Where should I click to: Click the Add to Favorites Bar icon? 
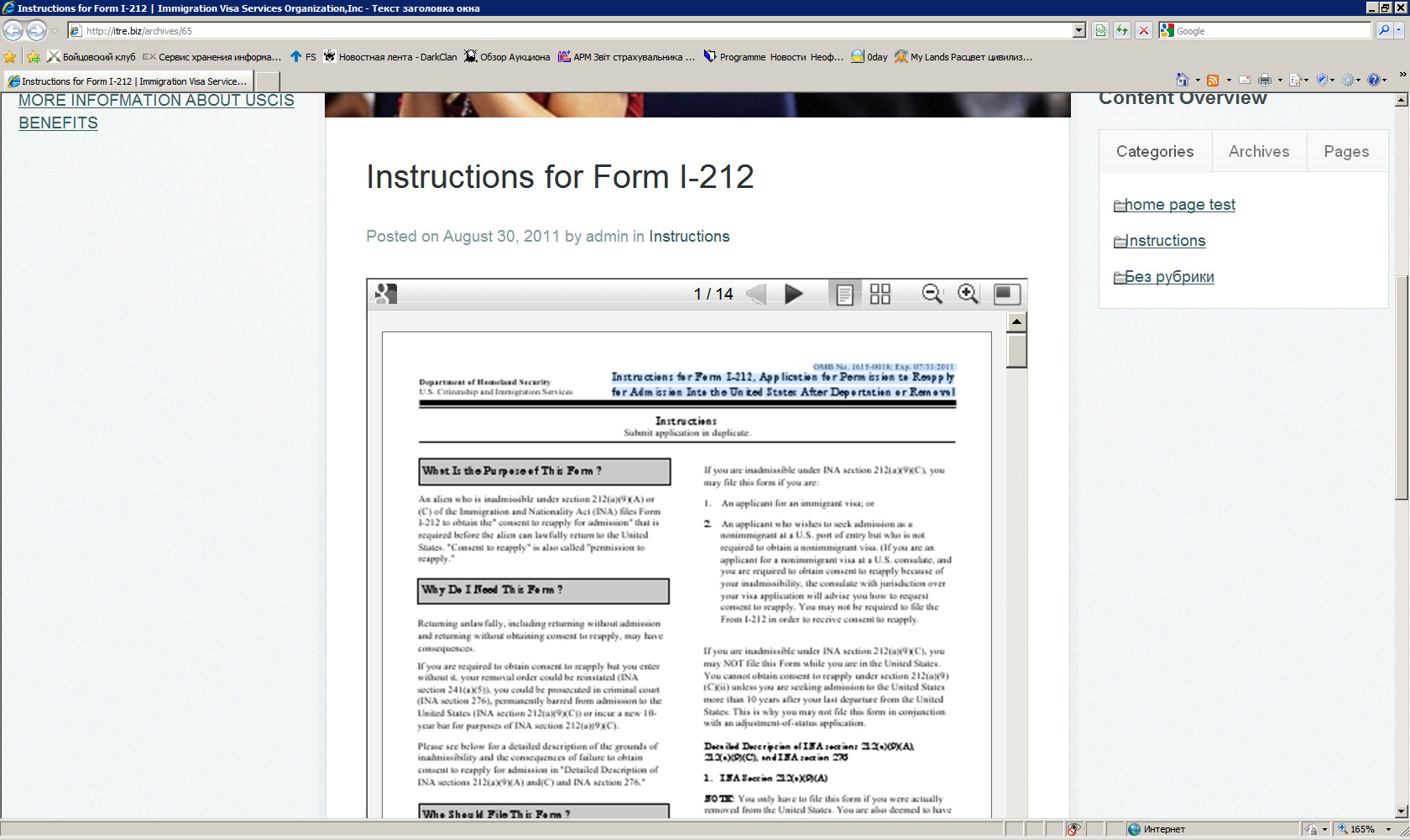[34, 57]
